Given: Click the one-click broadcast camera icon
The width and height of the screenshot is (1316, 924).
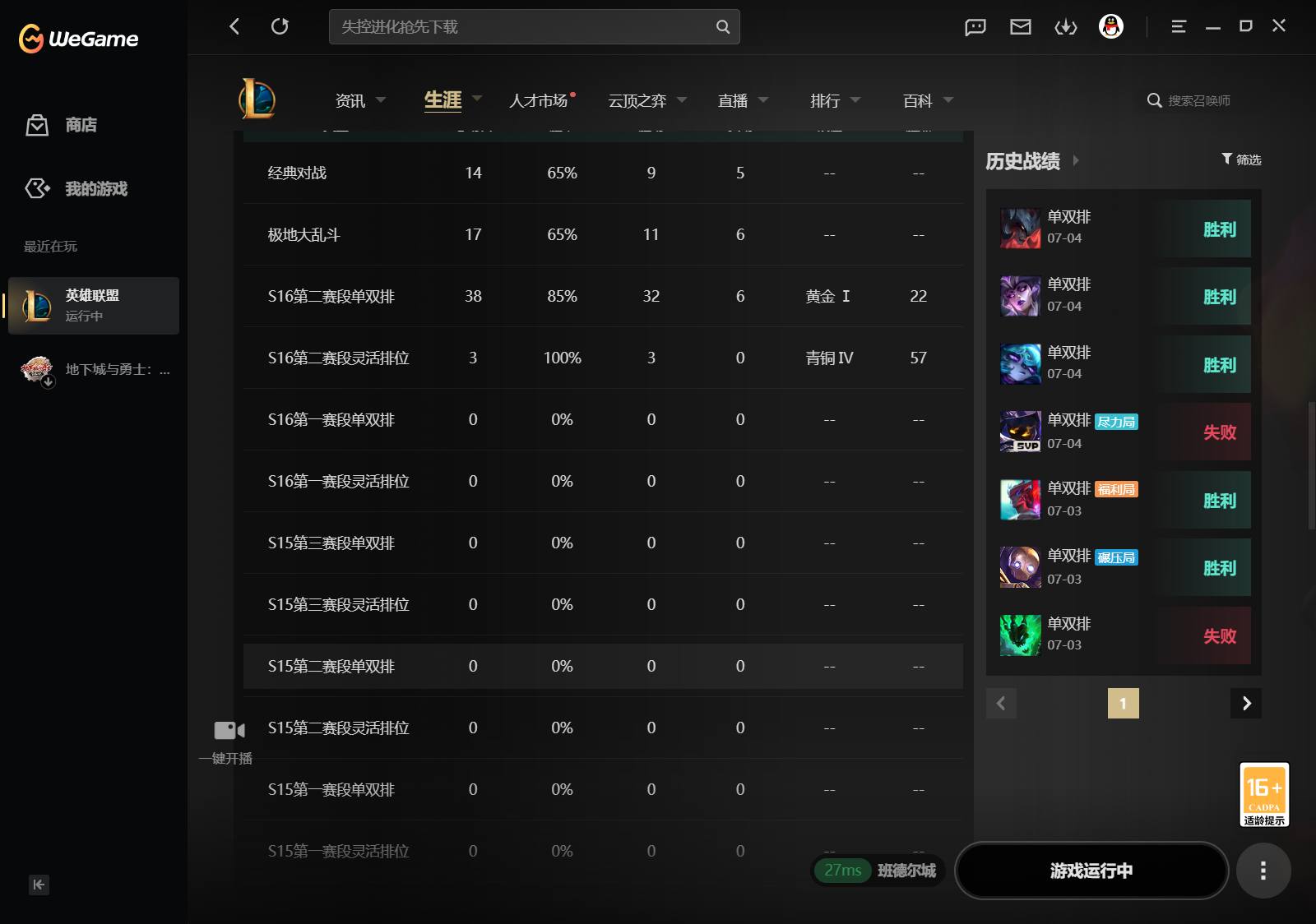Looking at the screenshot, I should [229, 730].
